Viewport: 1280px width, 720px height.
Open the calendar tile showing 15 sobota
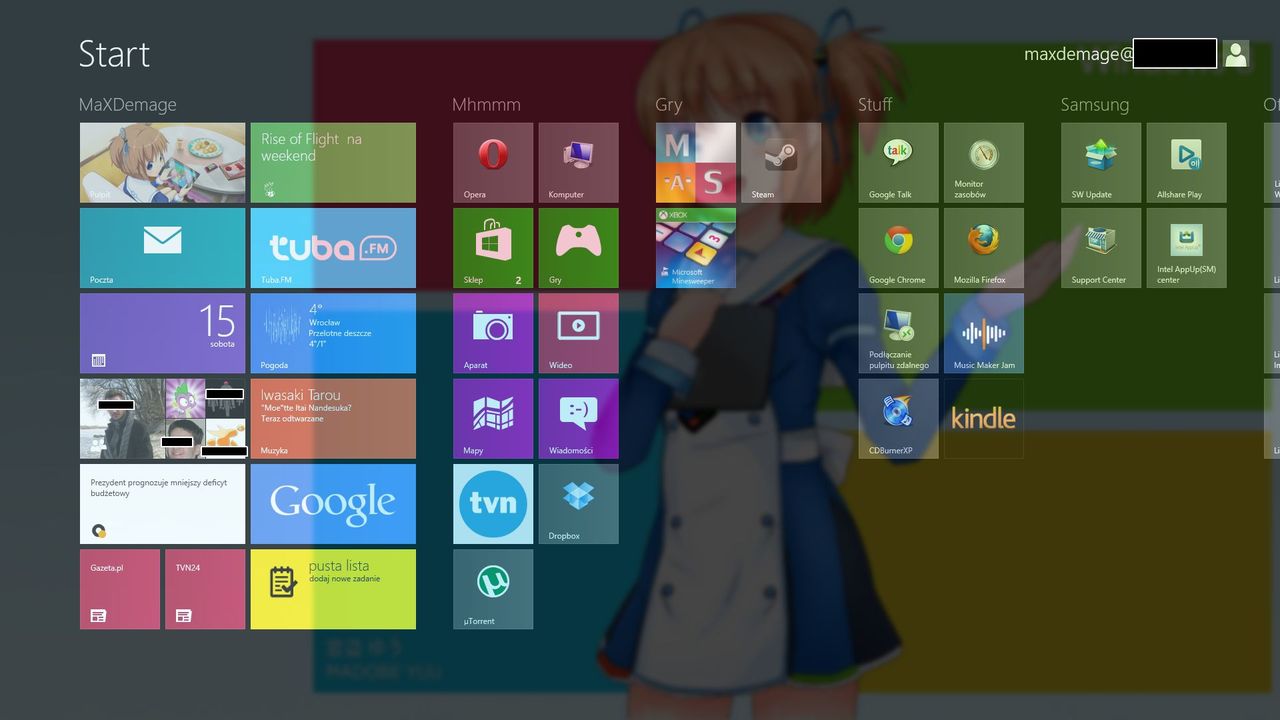[162, 333]
